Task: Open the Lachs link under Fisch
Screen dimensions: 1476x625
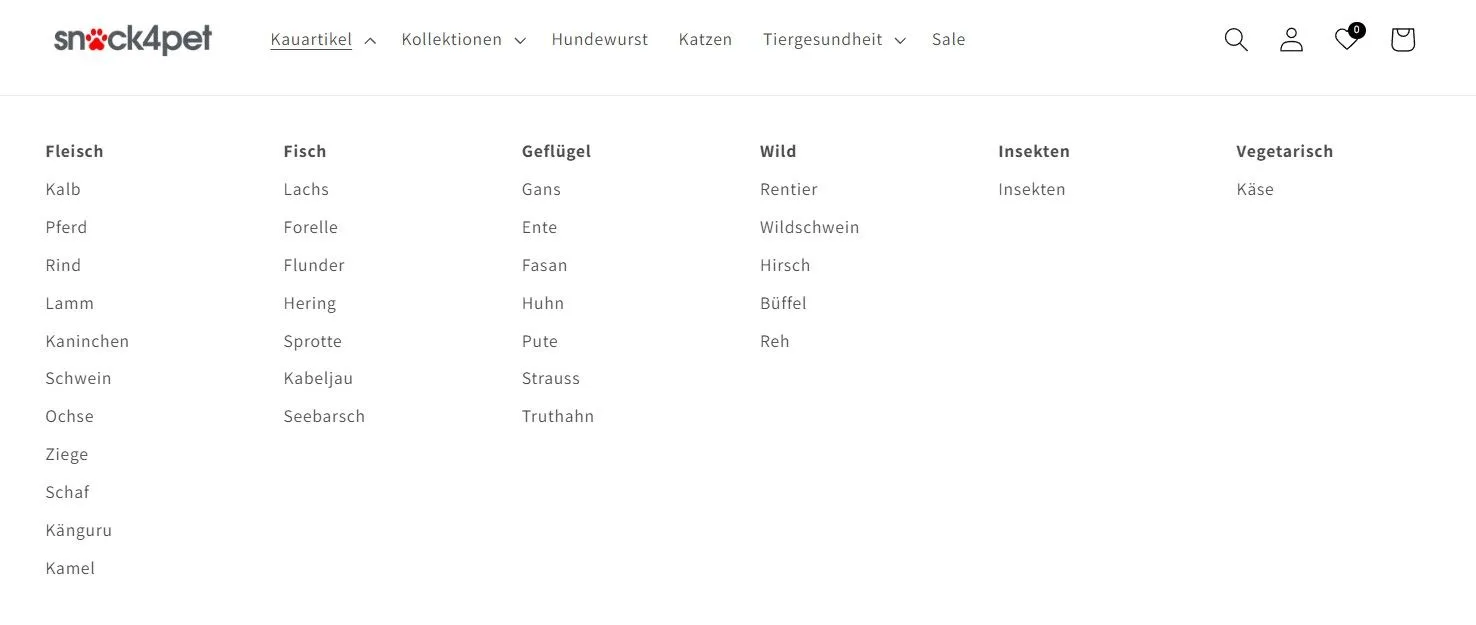Action: pos(306,189)
